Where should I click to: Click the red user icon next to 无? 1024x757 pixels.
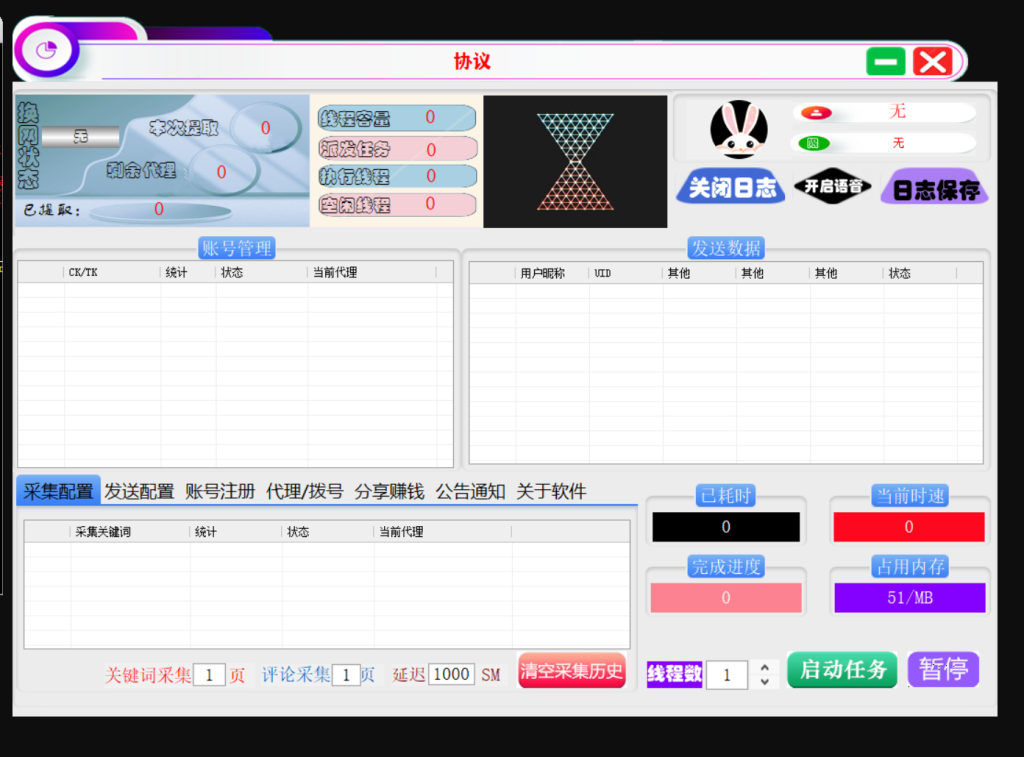click(816, 113)
